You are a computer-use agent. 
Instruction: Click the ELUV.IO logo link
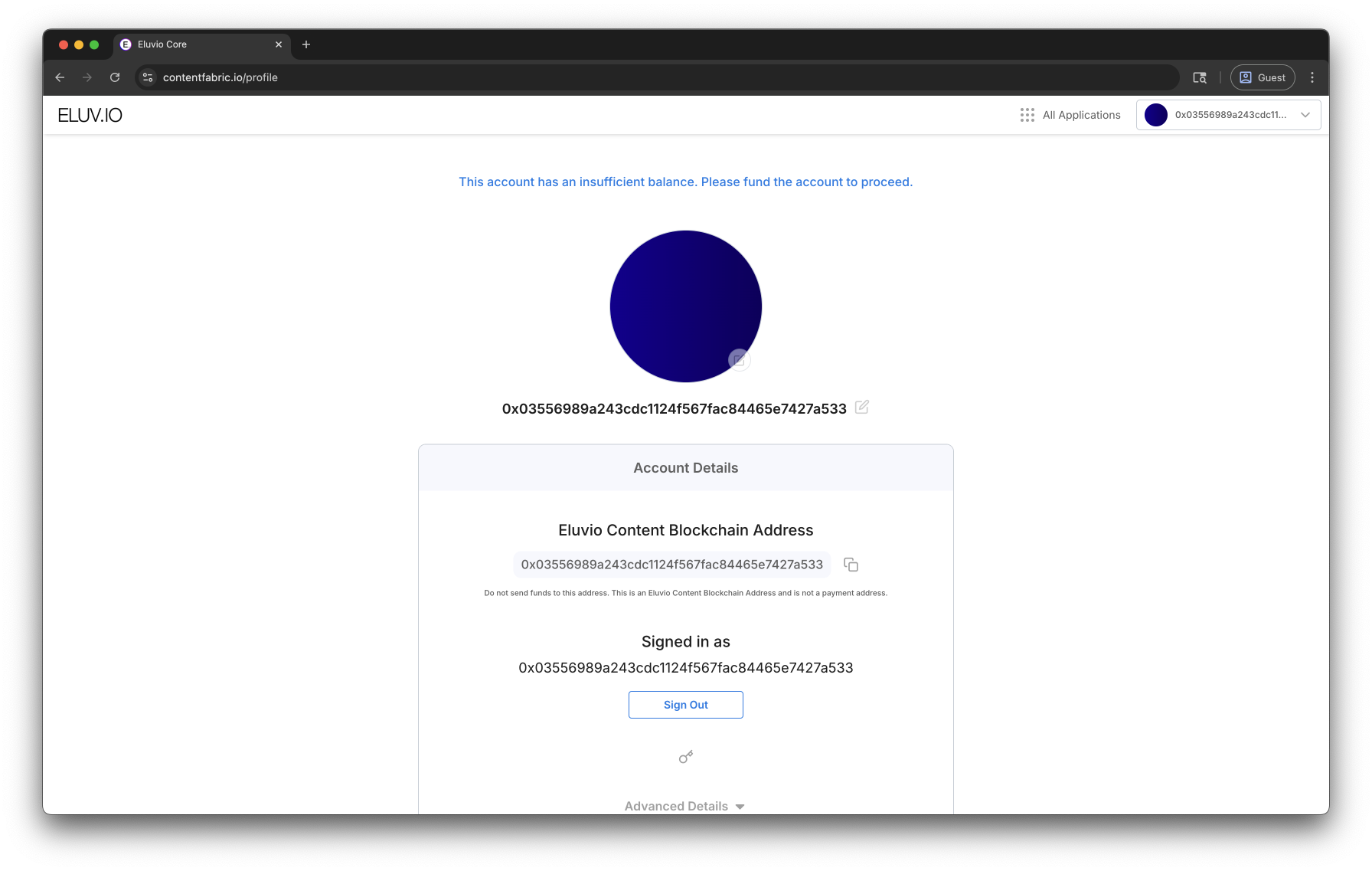click(x=90, y=115)
